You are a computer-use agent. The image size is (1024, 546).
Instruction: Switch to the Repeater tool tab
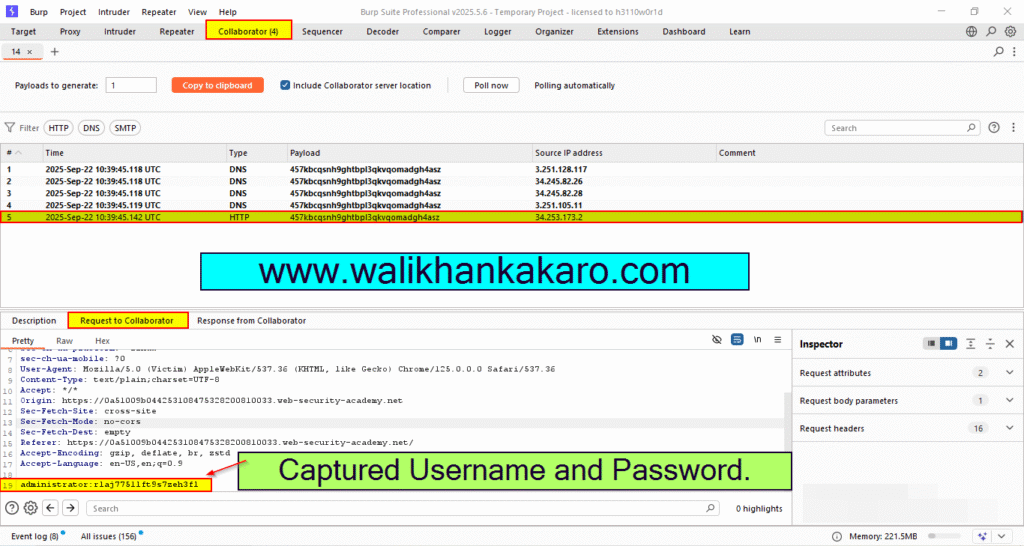[x=176, y=31]
